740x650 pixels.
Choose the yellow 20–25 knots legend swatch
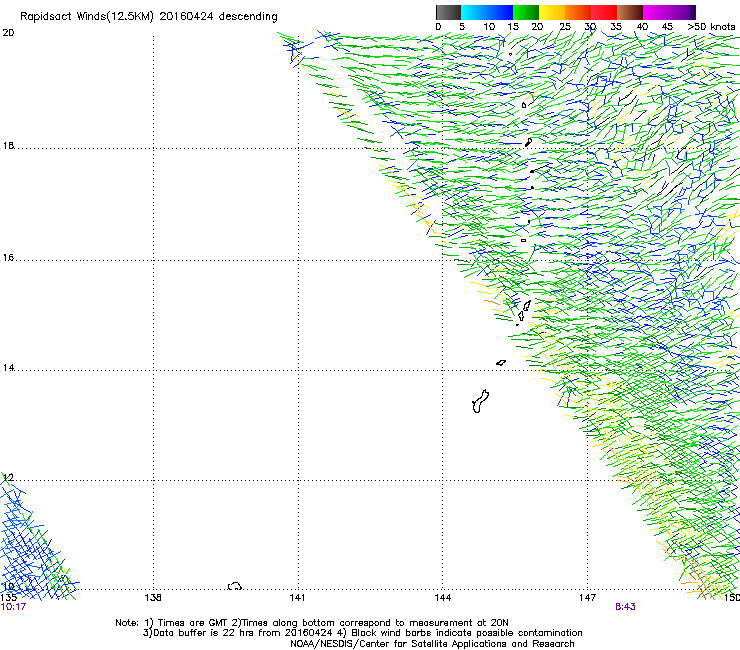tap(552, 12)
